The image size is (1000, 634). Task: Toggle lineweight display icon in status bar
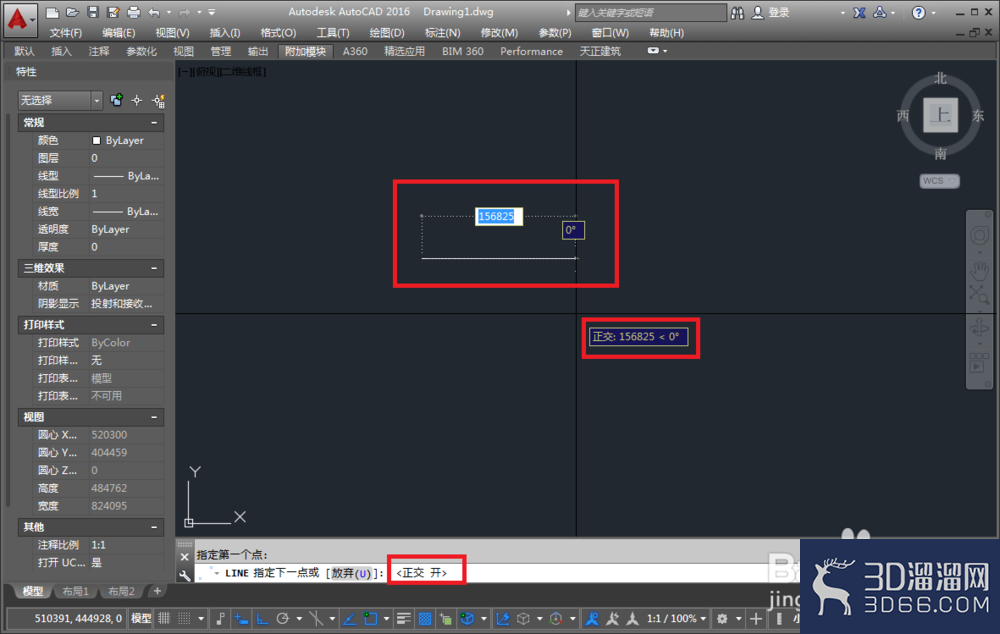click(x=403, y=618)
